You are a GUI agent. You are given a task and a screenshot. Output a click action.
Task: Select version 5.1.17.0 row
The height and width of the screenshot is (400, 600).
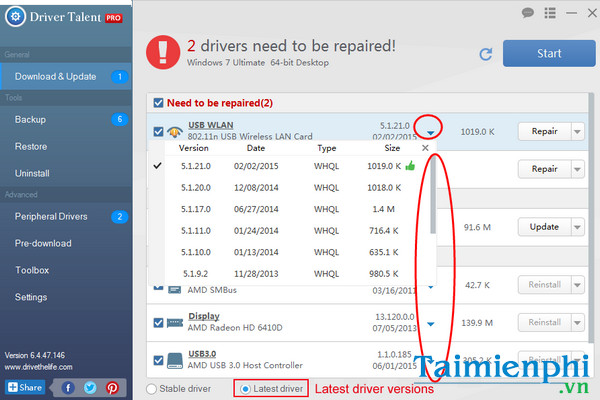pyautogui.click(x=293, y=209)
